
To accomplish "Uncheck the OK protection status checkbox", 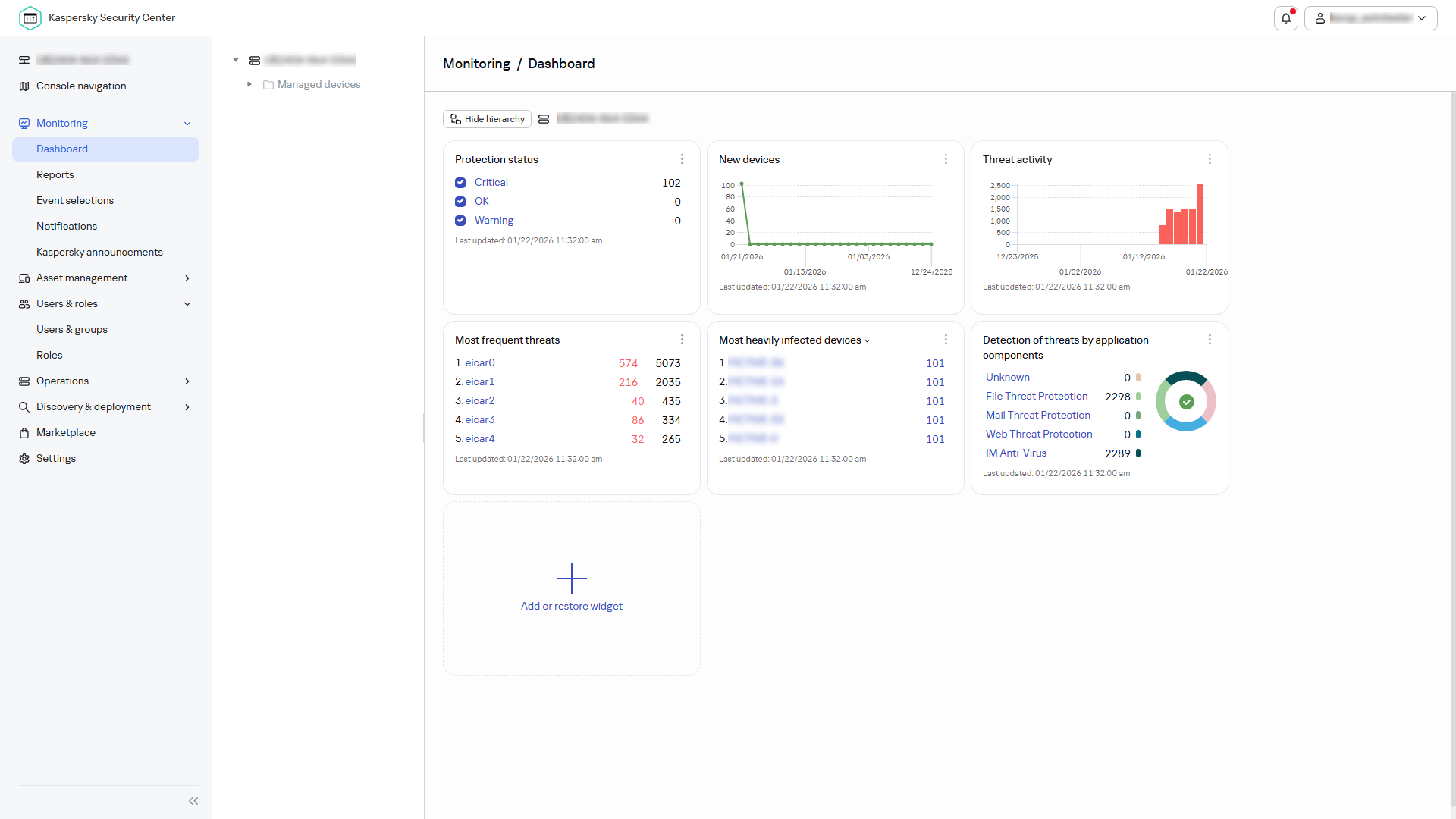I will pyautogui.click(x=460, y=202).
